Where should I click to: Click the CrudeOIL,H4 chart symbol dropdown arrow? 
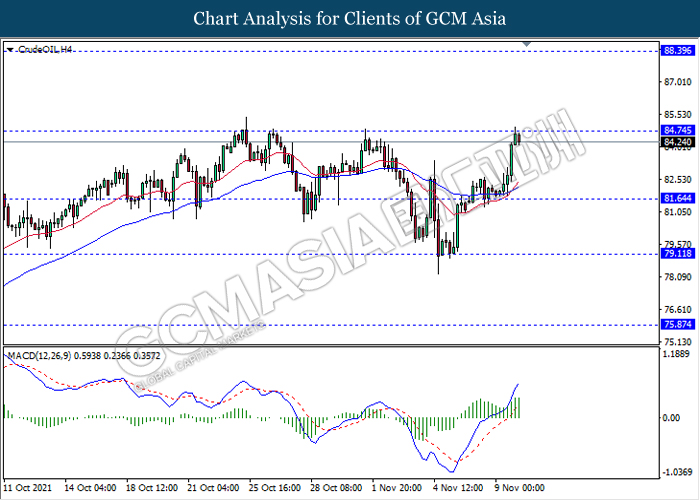[x=10, y=50]
